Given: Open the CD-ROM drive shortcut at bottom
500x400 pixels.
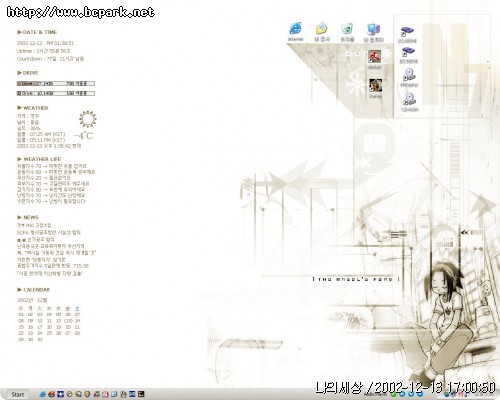Looking at the screenshot, I should pyautogui.click(x=409, y=99).
